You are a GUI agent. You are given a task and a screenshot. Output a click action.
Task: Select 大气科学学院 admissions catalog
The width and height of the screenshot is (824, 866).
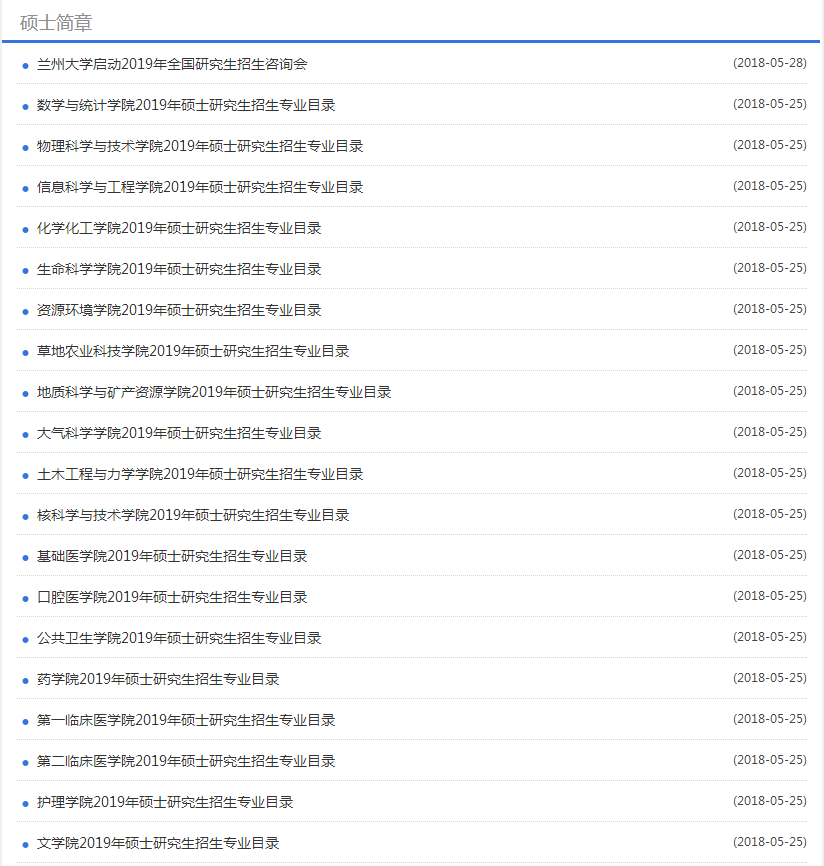(x=179, y=433)
